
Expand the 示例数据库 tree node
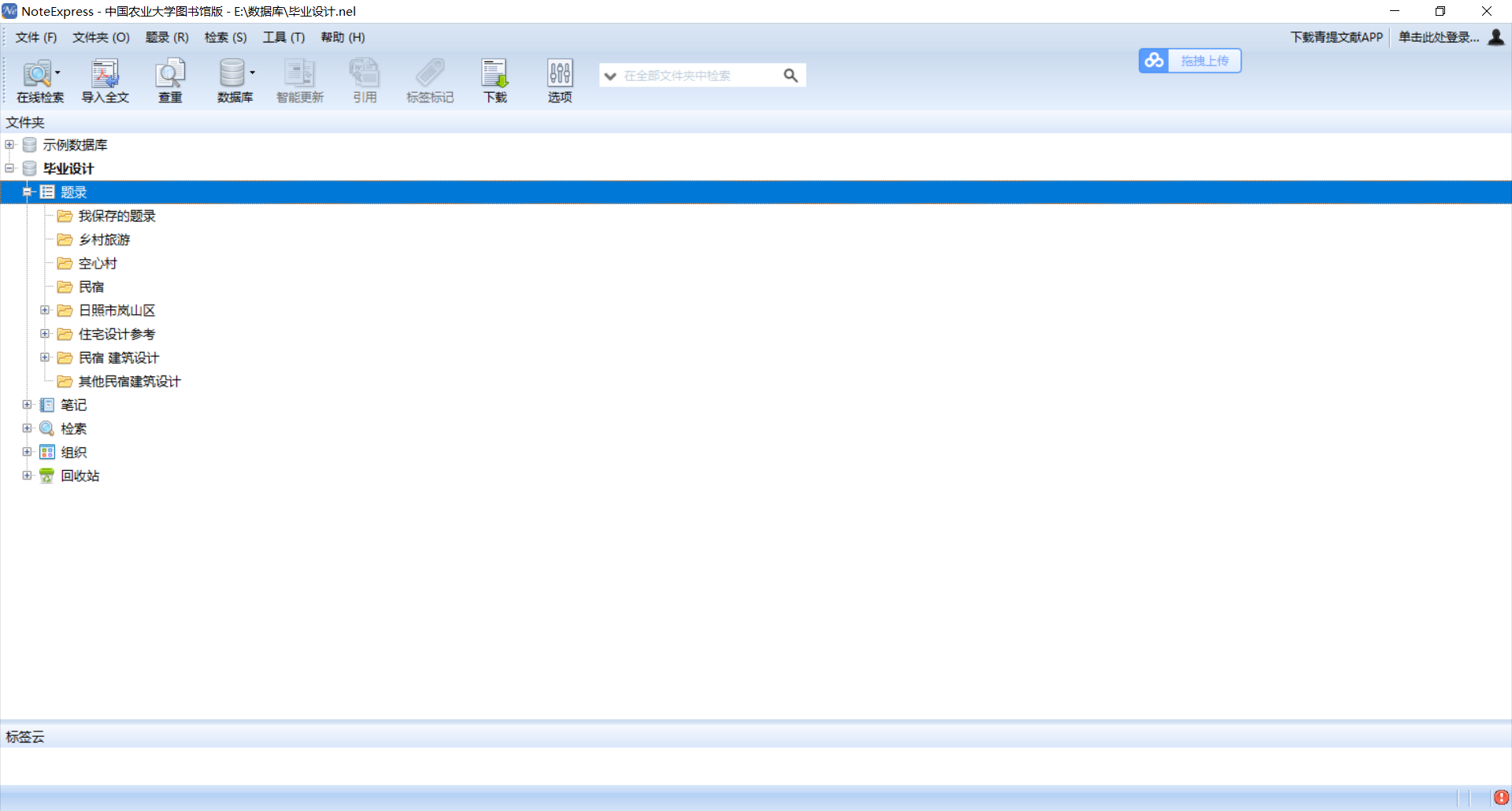point(9,145)
